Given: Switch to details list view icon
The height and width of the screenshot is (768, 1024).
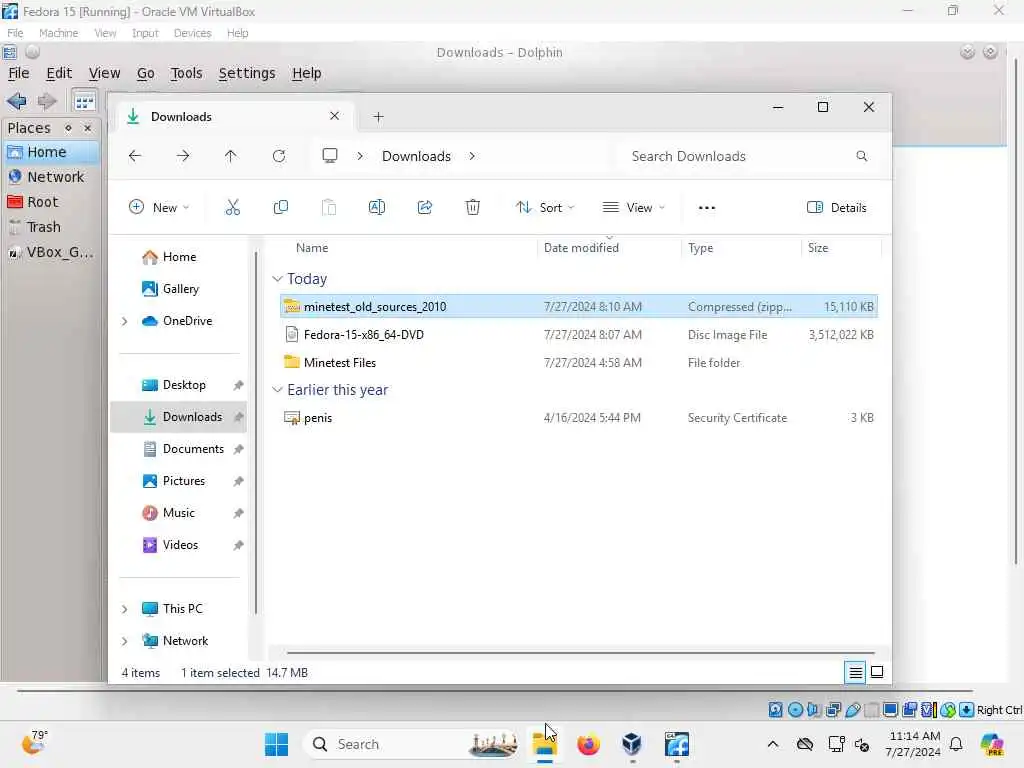Looking at the screenshot, I should (855, 673).
